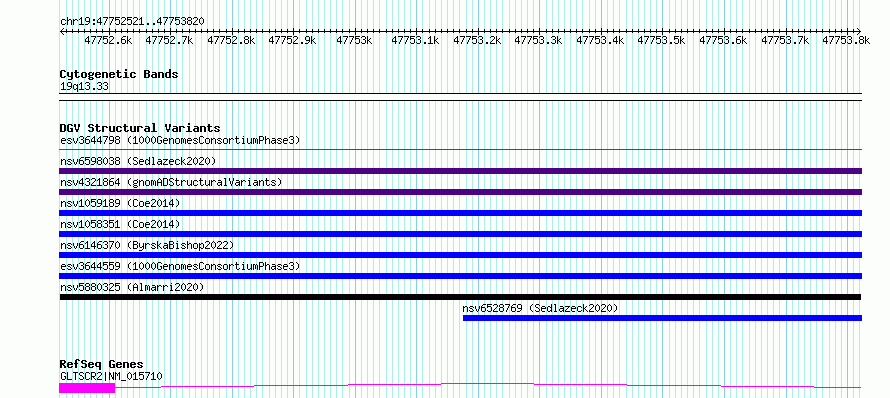This screenshot has height=398, width=890.
Task: Open variant nsv5880325 (Almarri2020) label
Action: point(132,287)
